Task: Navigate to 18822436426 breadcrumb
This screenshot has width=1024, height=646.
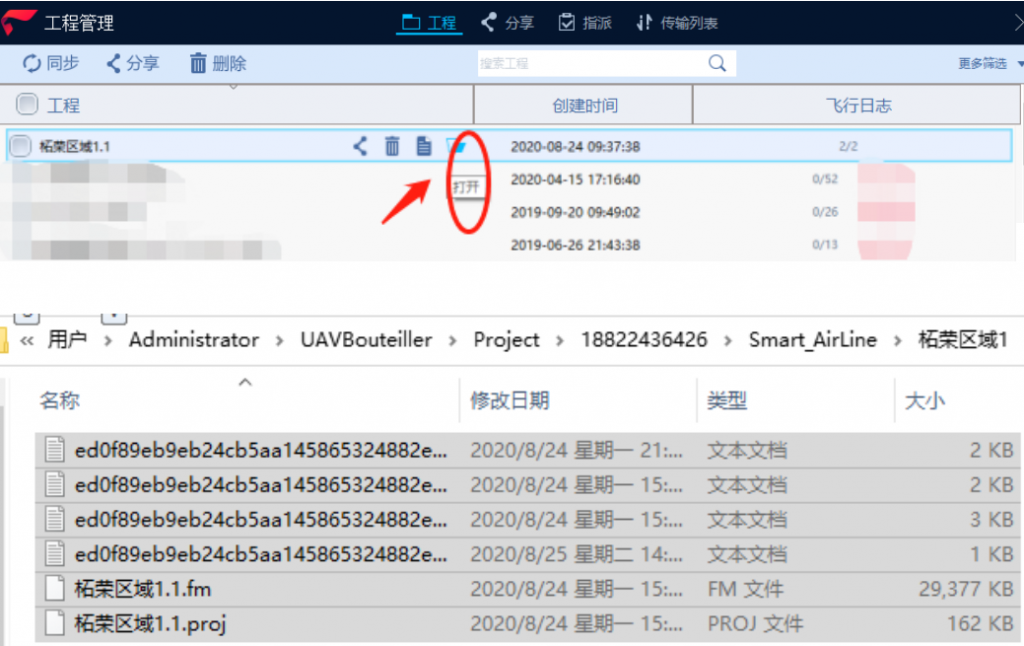Action: 644,340
